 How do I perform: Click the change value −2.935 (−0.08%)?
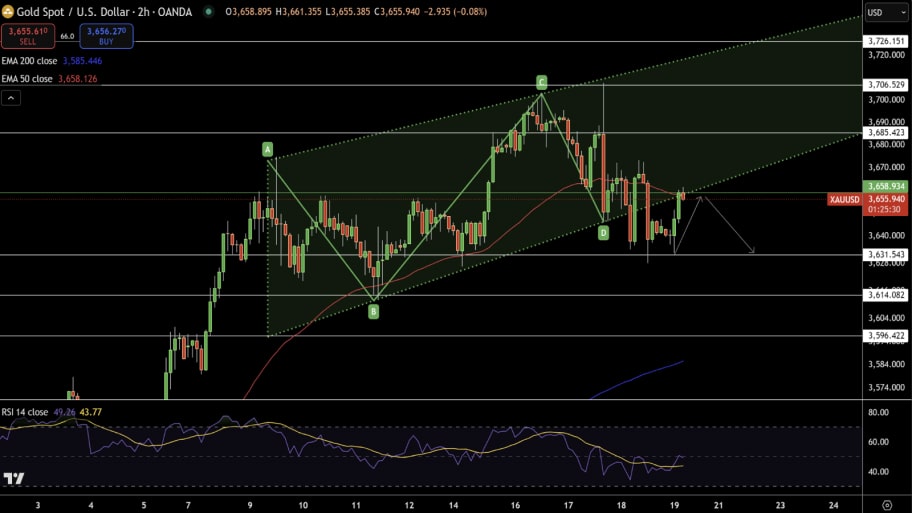pos(455,12)
